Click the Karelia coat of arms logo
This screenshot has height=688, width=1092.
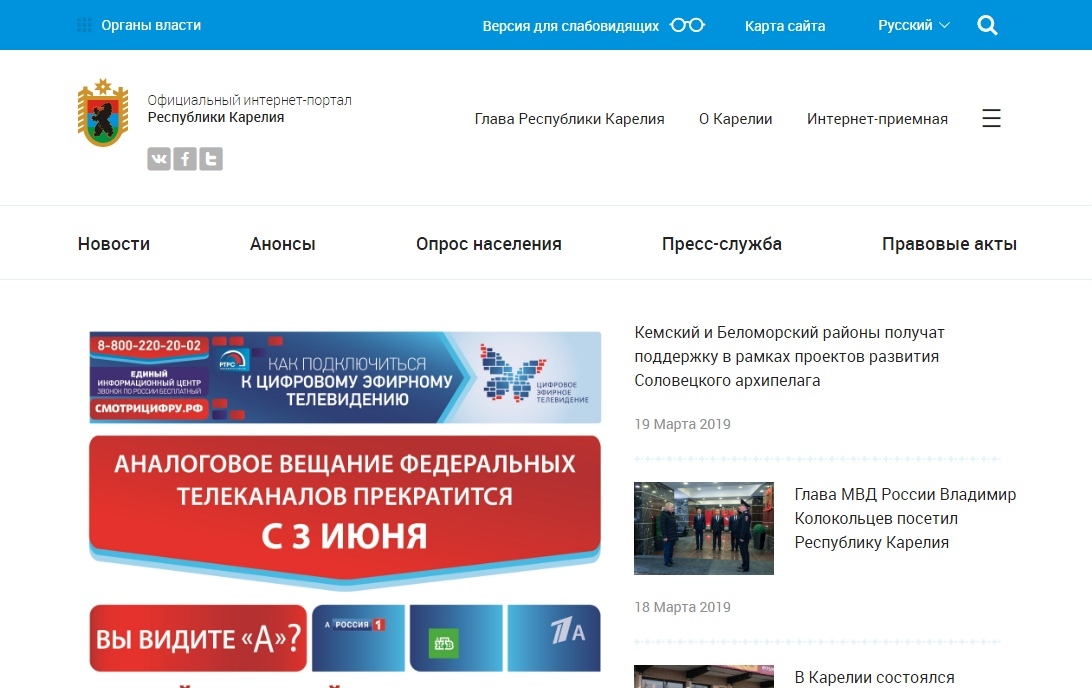tap(103, 113)
